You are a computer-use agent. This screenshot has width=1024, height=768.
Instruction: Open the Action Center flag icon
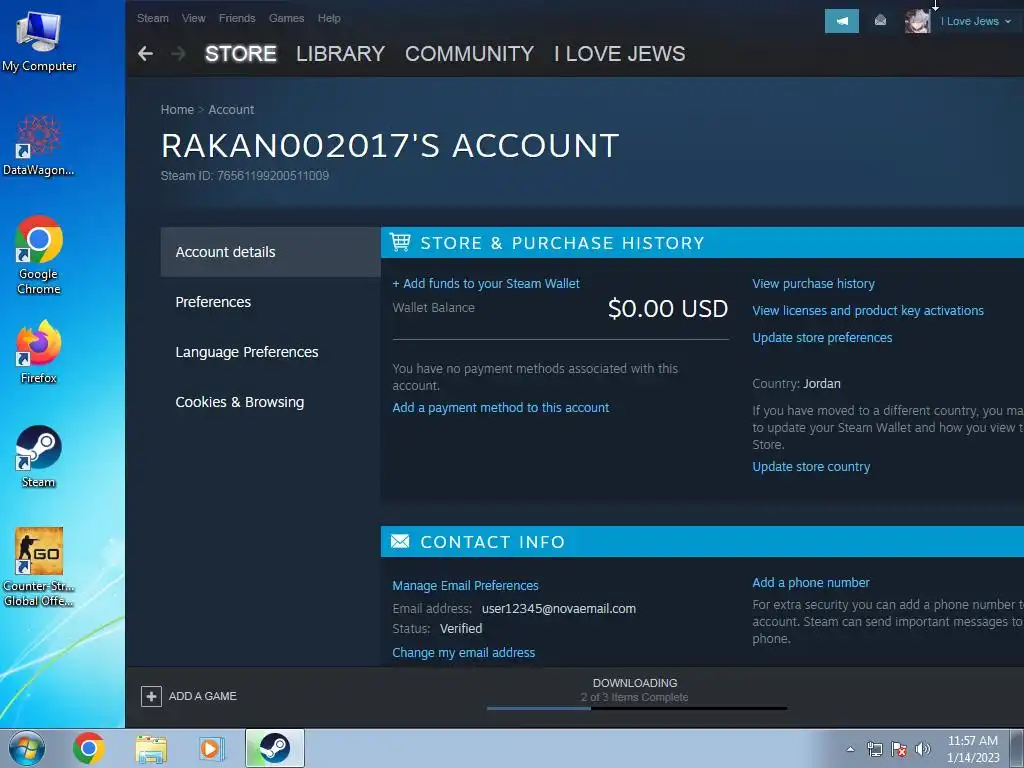tap(899, 749)
